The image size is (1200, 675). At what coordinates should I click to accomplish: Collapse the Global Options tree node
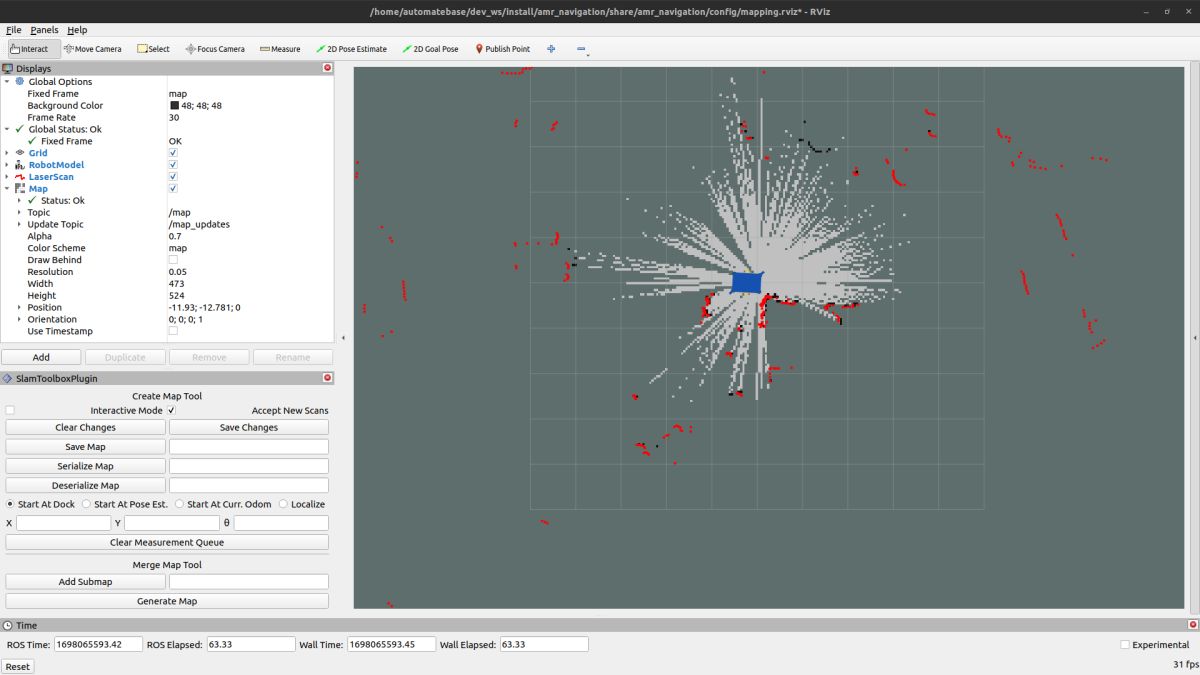point(7,82)
